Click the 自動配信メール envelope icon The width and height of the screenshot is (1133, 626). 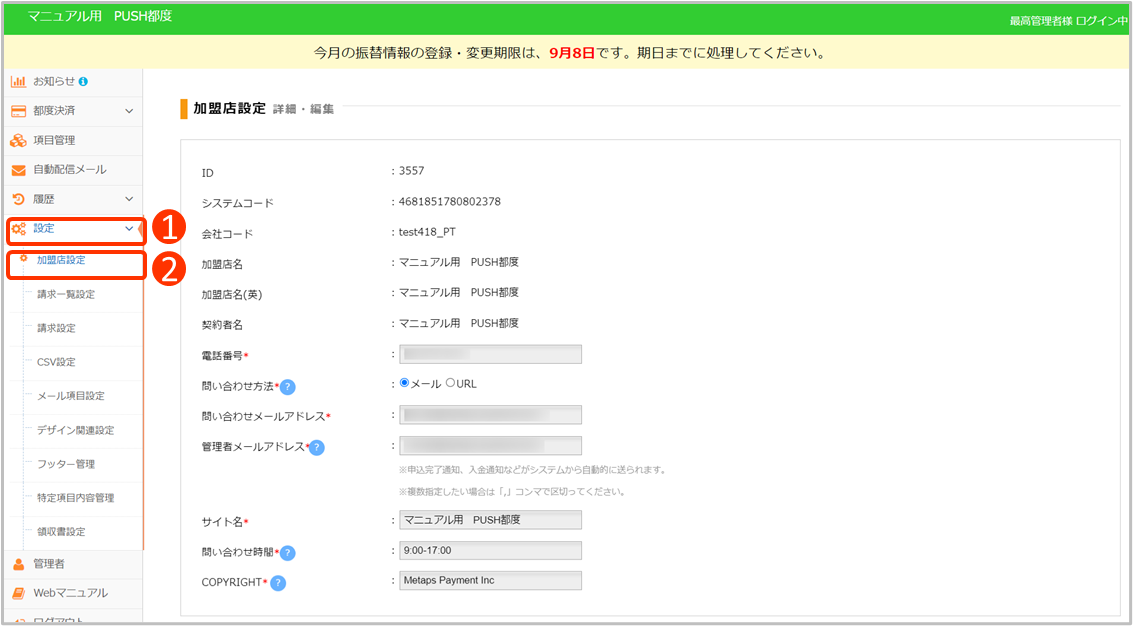[x=18, y=170]
